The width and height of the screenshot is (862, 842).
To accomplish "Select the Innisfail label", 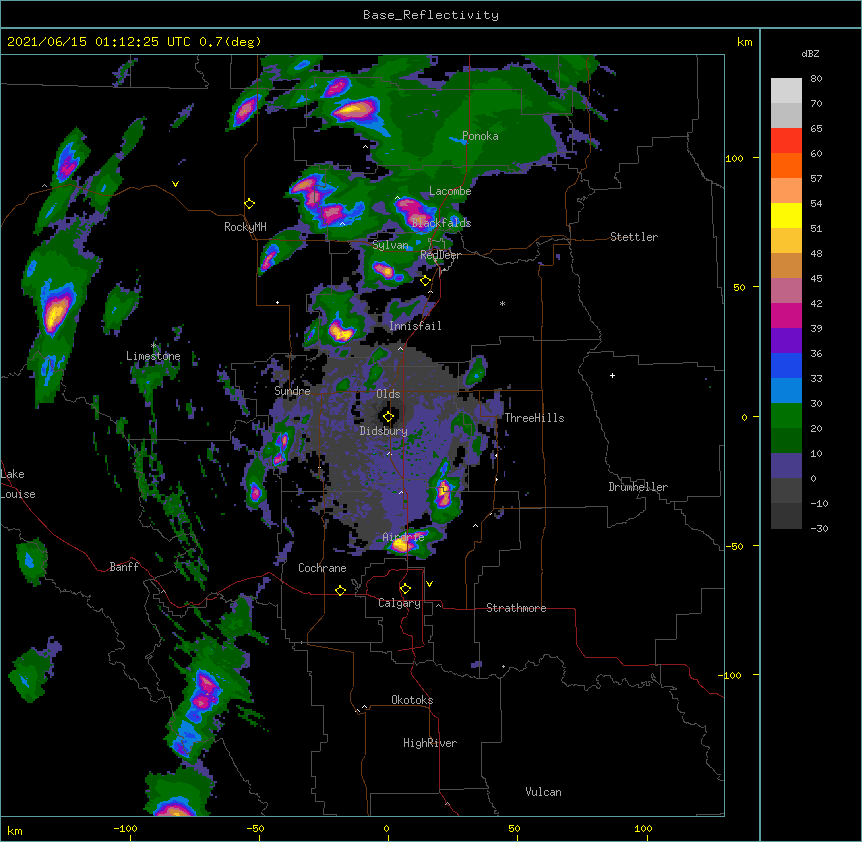I will click(415, 326).
